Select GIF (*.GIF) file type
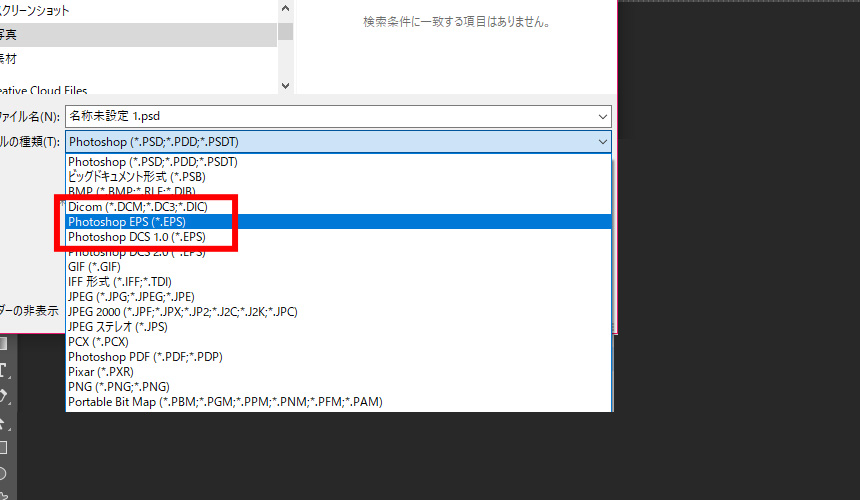 point(94,267)
